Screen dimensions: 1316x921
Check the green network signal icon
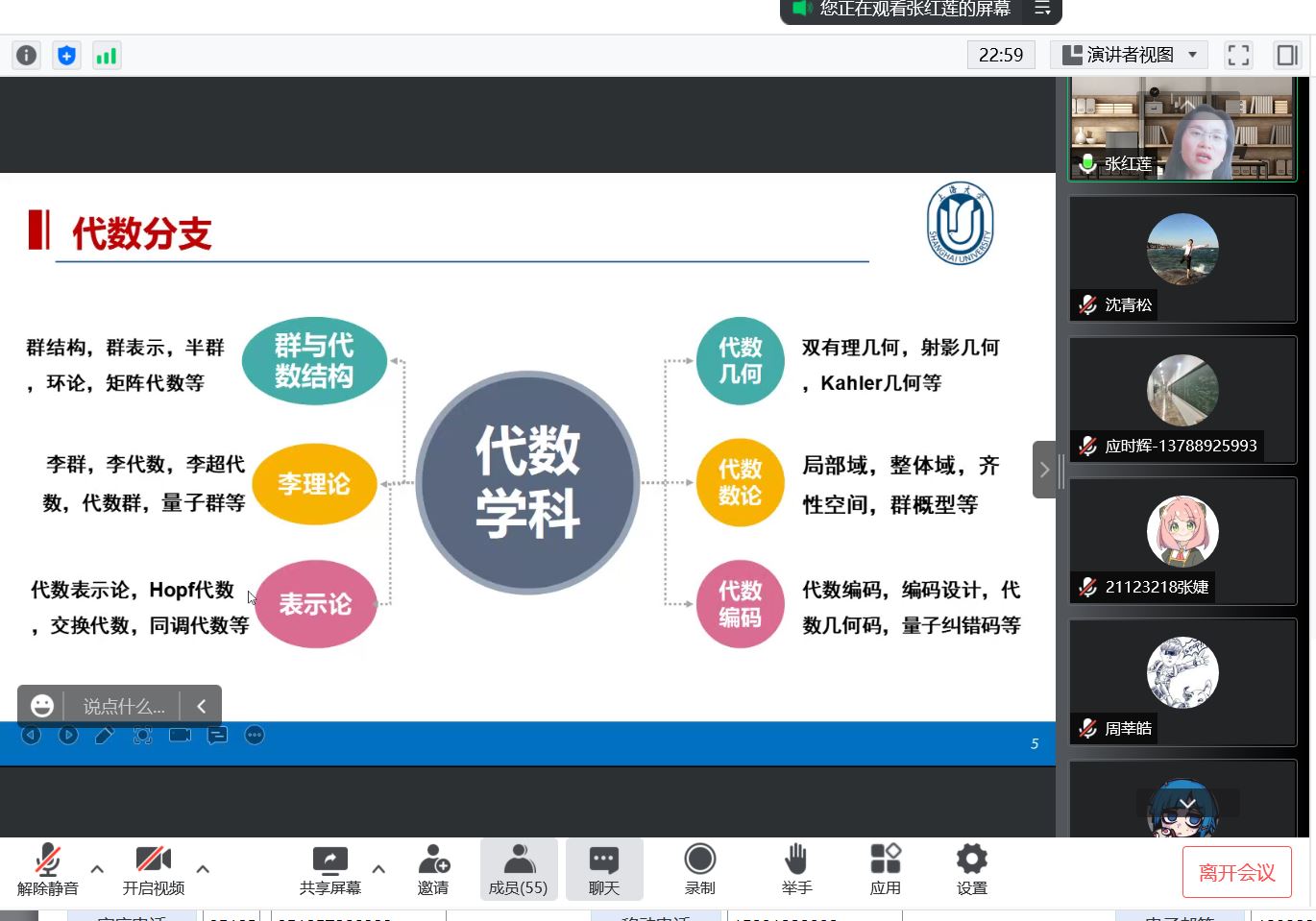pyautogui.click(x=106, y=56)
